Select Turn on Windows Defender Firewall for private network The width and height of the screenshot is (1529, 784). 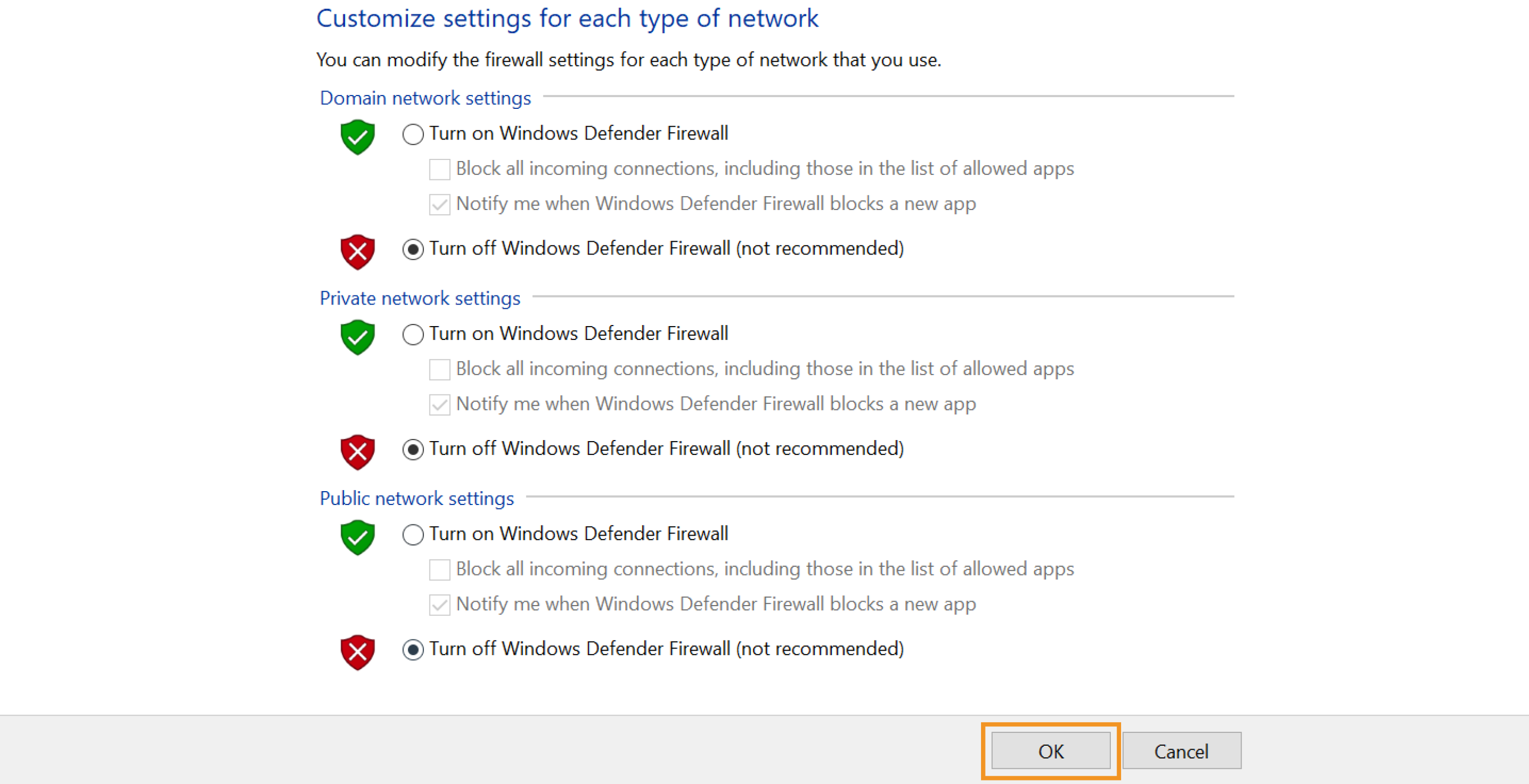(413, 334)
